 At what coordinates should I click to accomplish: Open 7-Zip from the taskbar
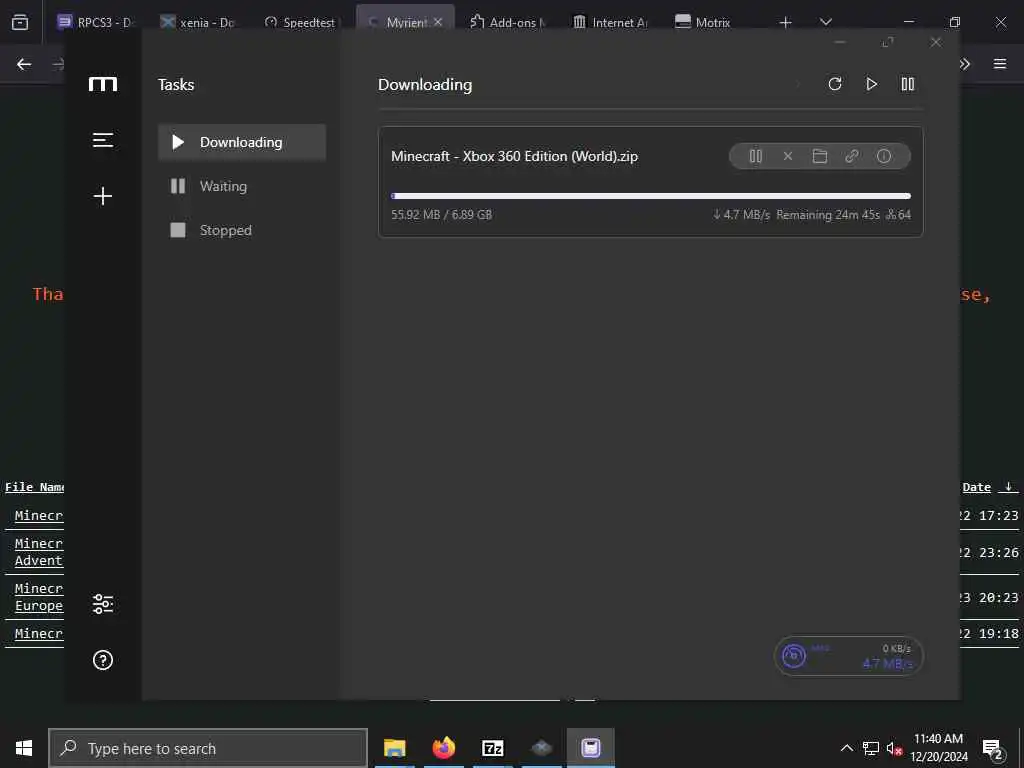point(492,748)
